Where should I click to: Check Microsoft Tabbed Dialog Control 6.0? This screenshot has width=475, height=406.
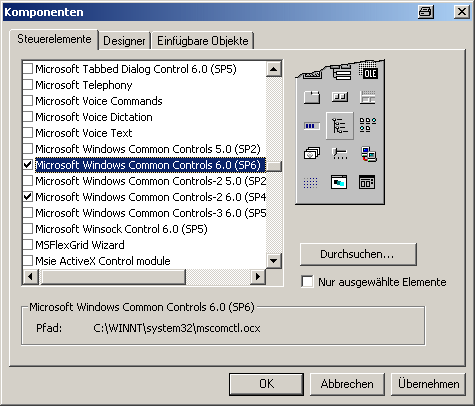point(28,69)
